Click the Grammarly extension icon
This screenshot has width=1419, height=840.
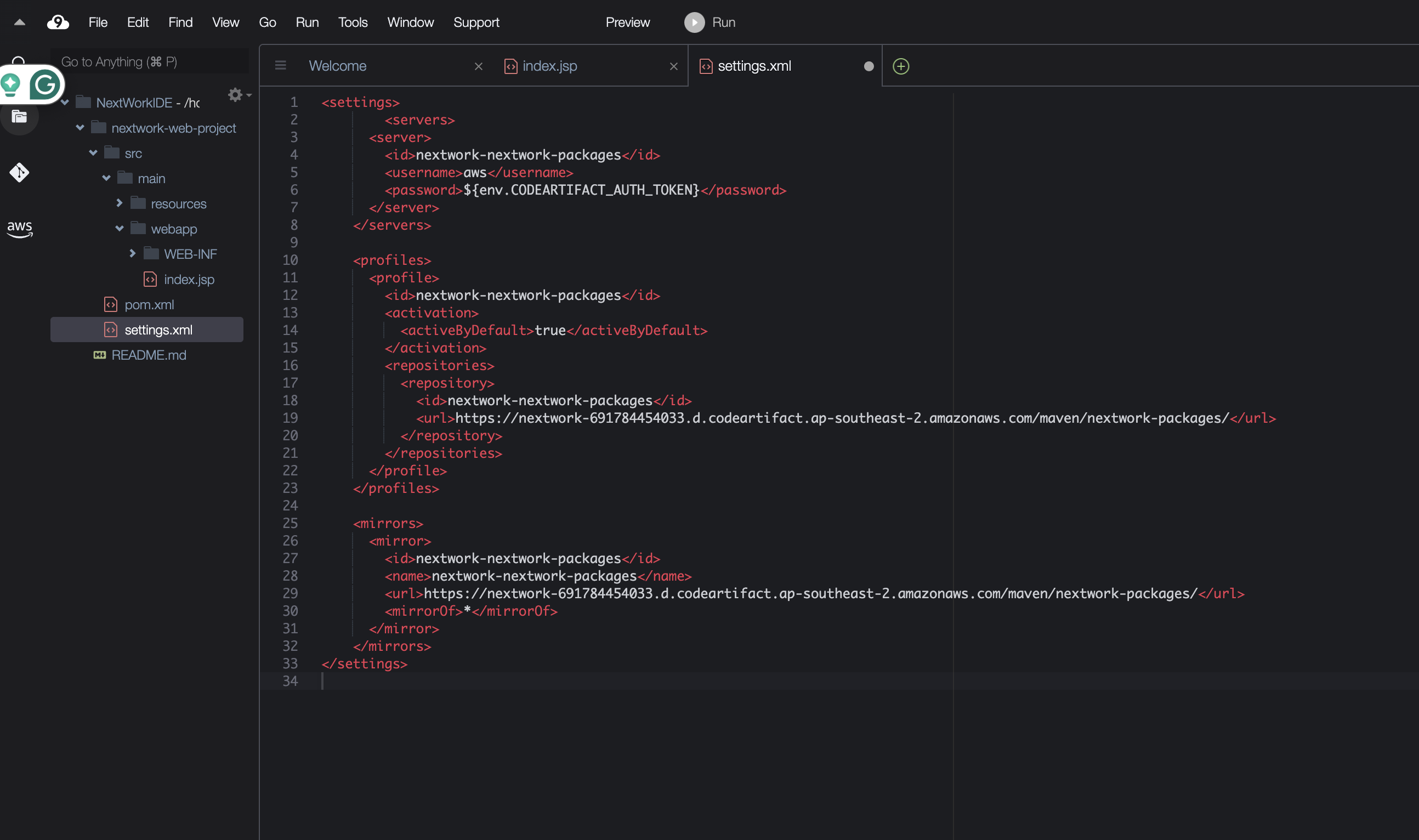tap(45, 85)
